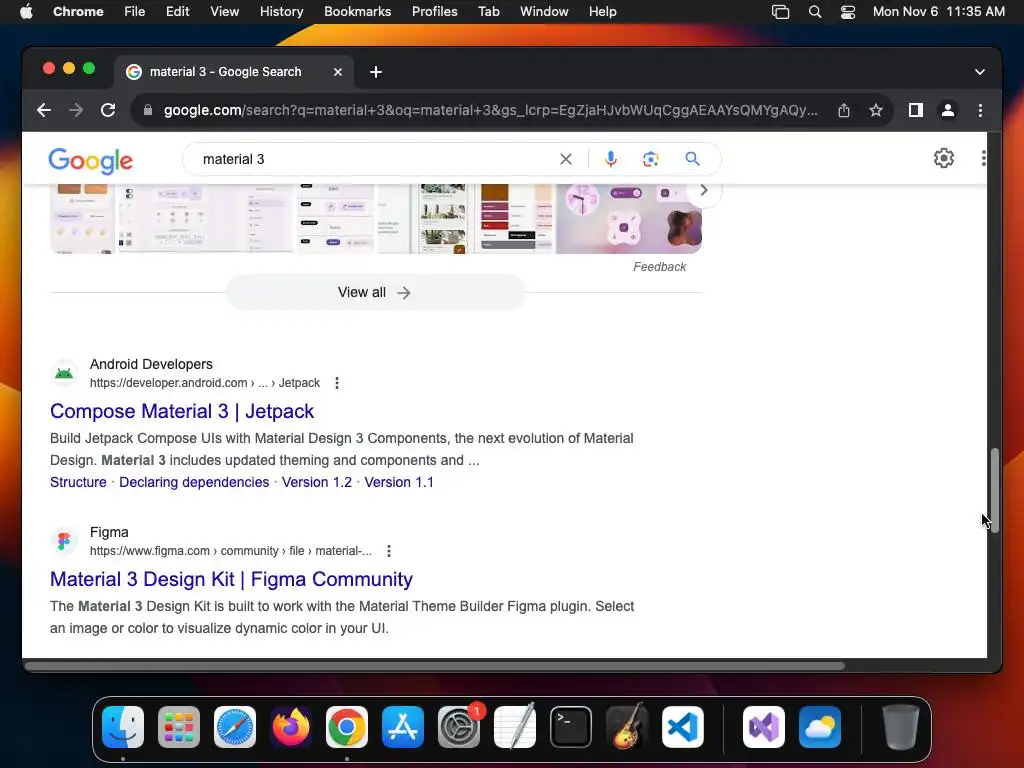Click the date and time in menu bar

click(x=938, y=12)
